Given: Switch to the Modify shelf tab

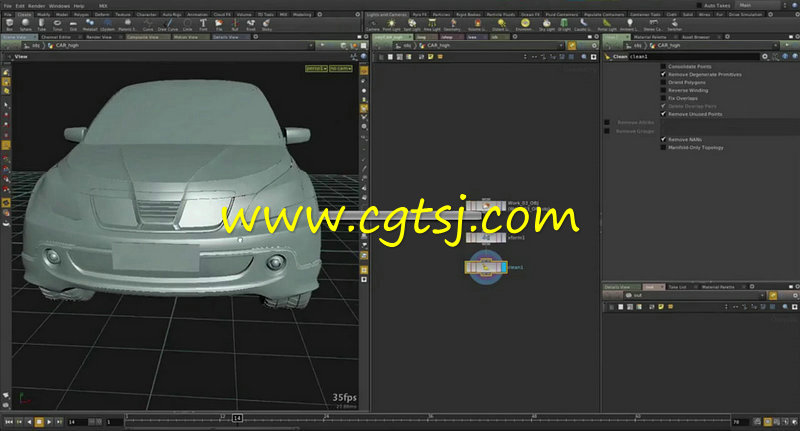Looking at the screenshot, I should (44, 14).
